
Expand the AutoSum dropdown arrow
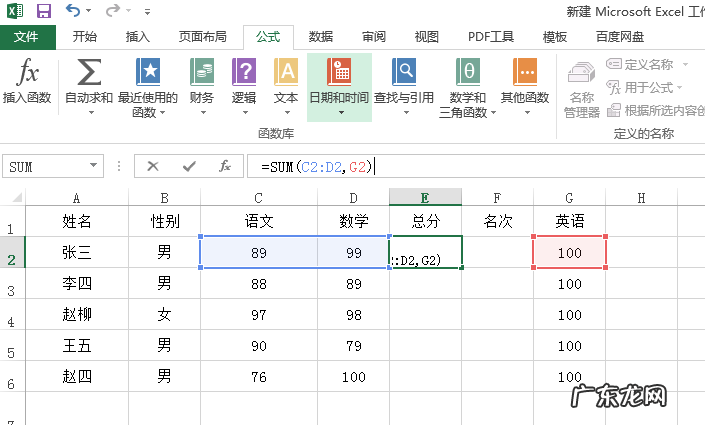[91, 112]
